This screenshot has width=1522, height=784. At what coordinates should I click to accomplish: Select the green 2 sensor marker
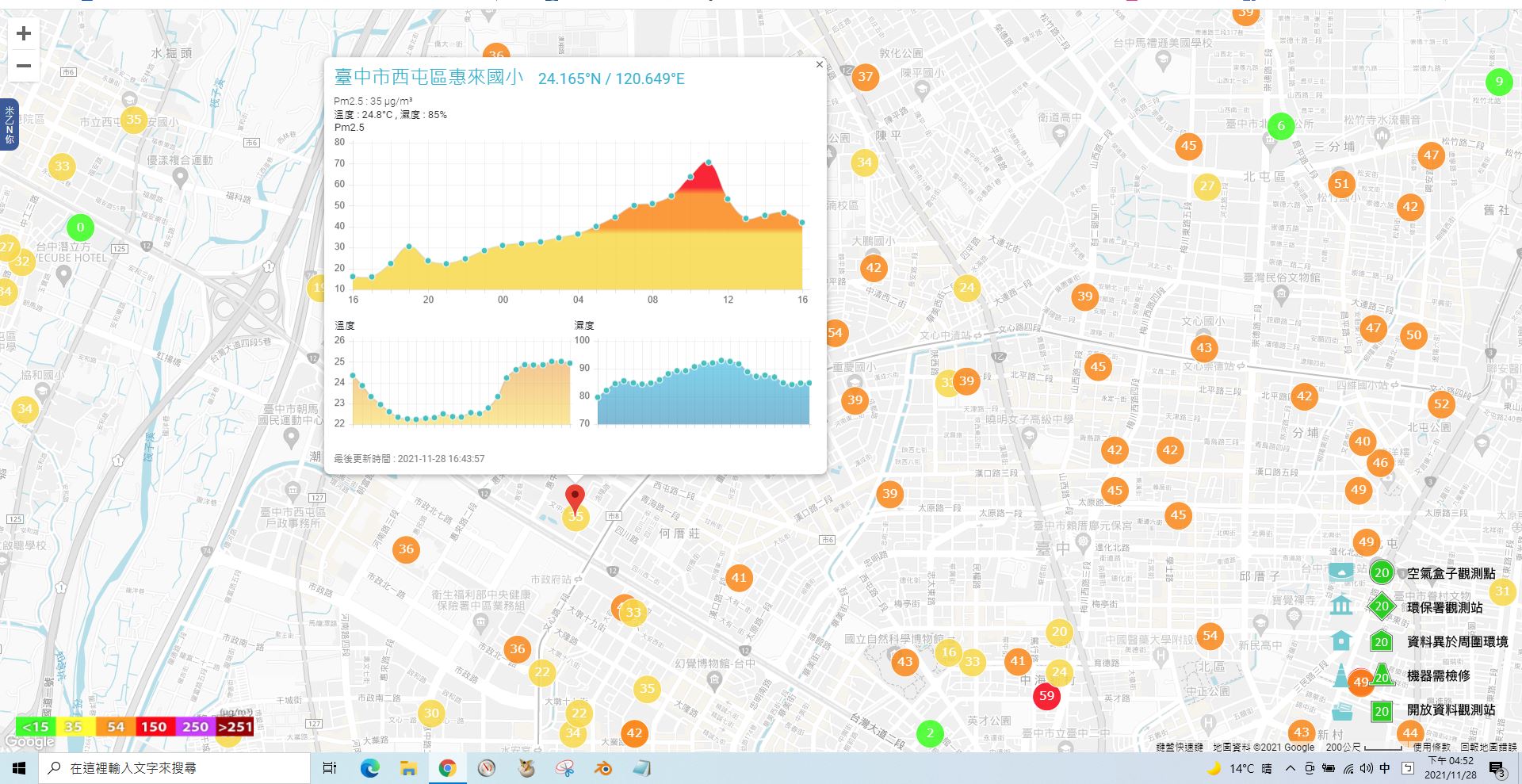[930, 733]
